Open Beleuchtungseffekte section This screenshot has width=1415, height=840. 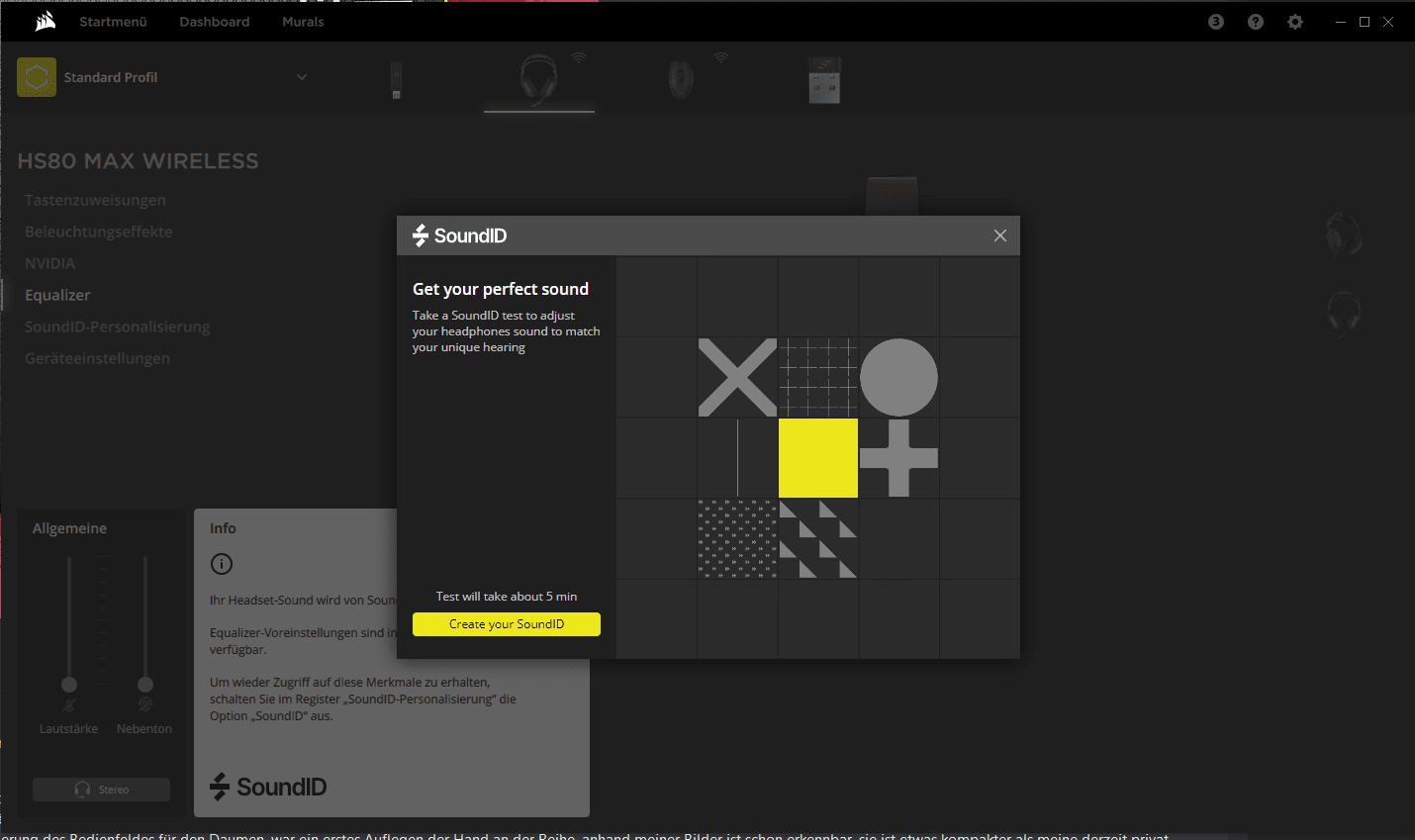pyautogui.click(x=99, y=232)
